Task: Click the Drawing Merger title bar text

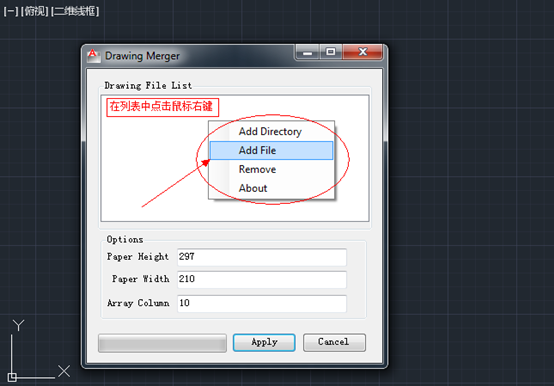Action: click(x=142, y=56)
